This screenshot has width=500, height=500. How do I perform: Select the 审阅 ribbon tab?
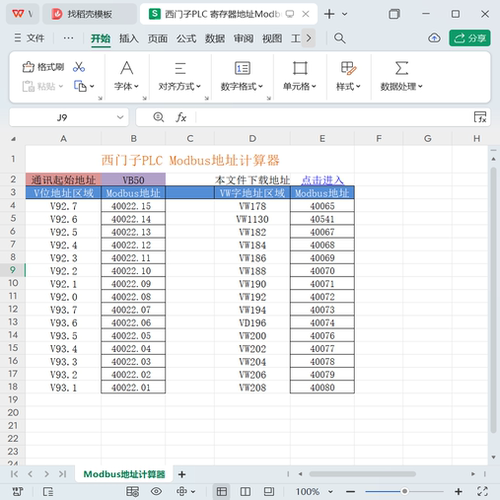pyautogui.click(x=243, y=39)
